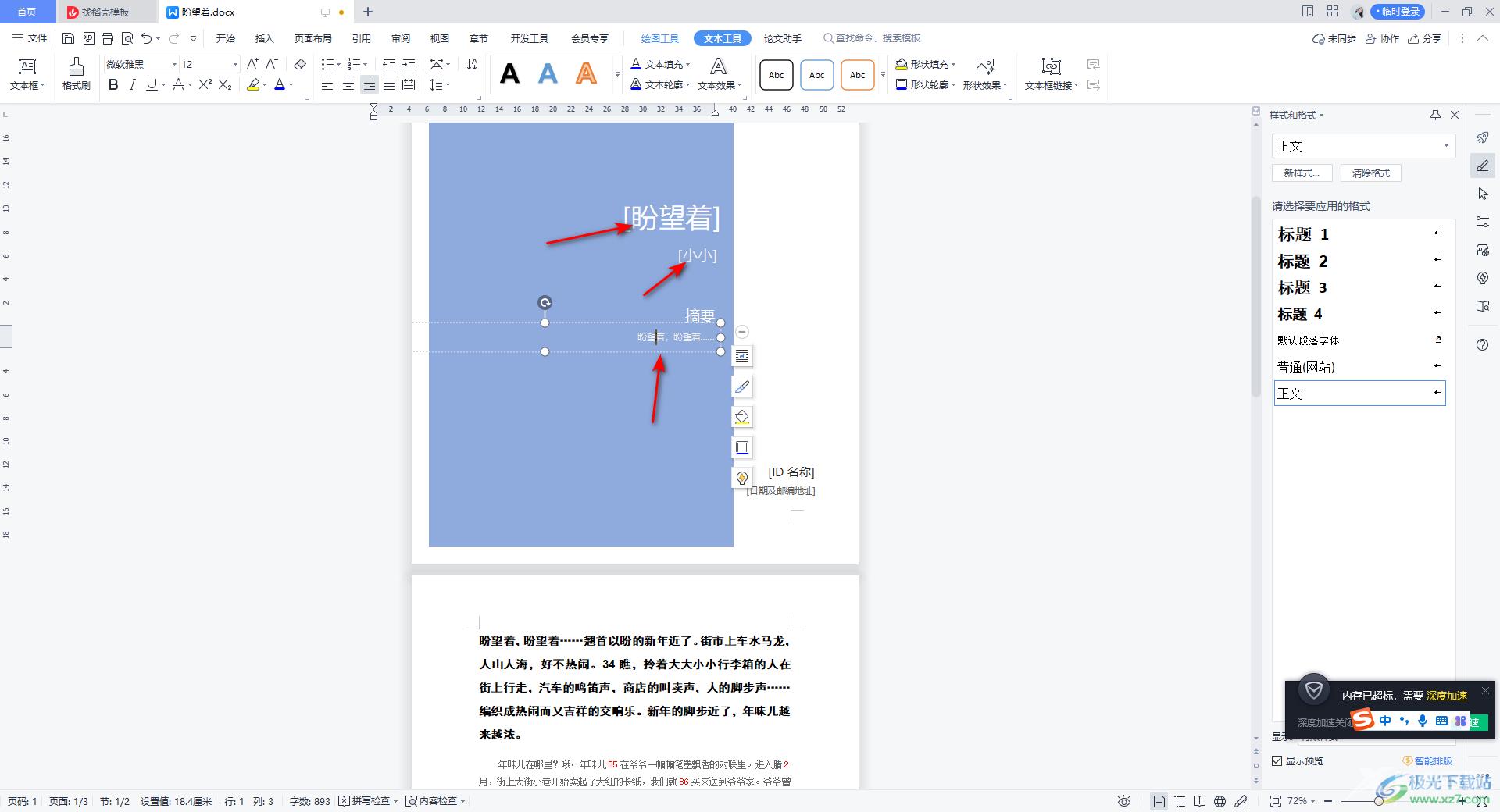The image size is (1500, 812).
Task: Apply the 普通(网站) style
Action: click(1359, 367)
